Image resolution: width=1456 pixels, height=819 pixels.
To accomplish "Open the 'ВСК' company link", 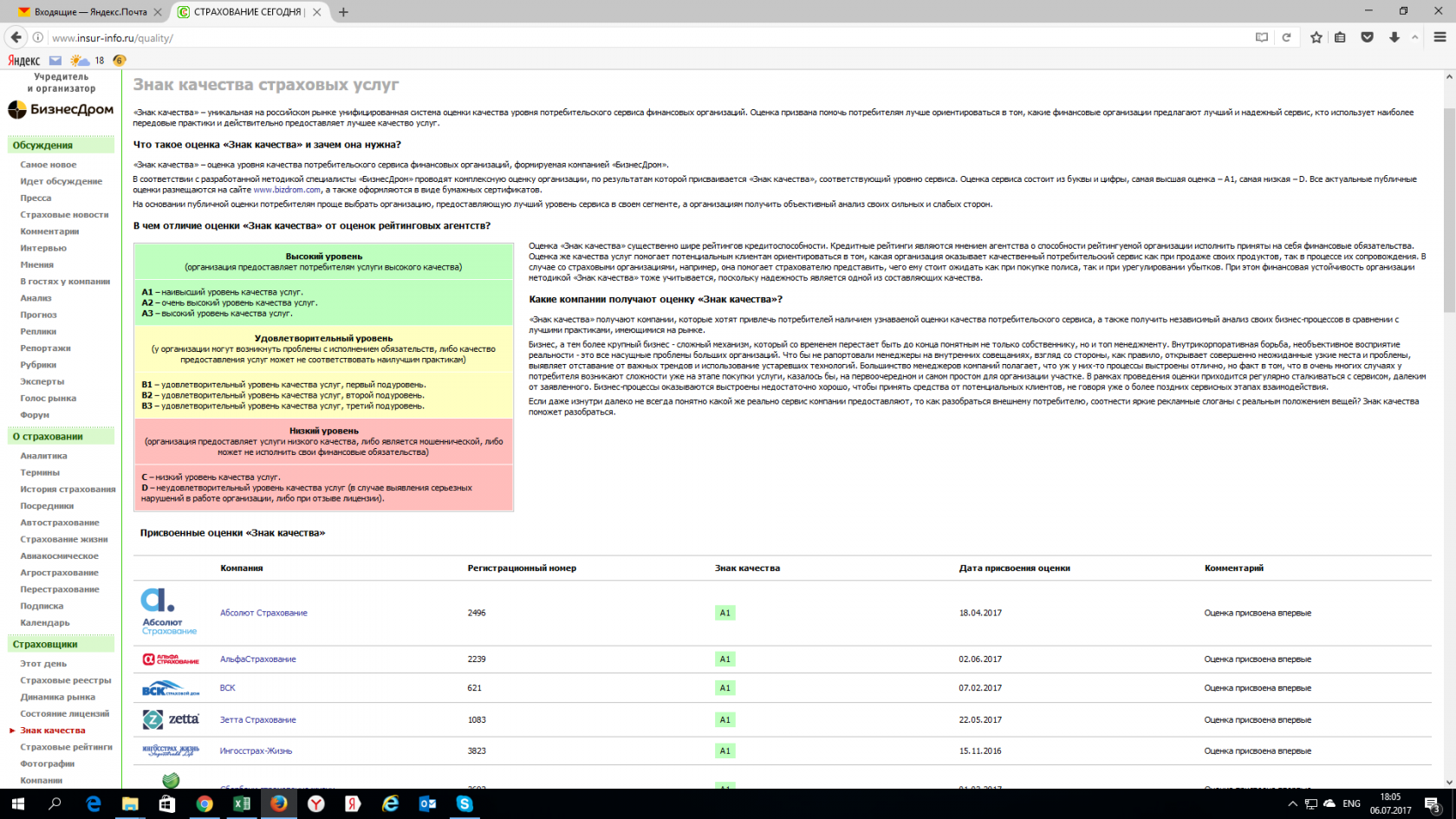I will click(x=228, y=688).
